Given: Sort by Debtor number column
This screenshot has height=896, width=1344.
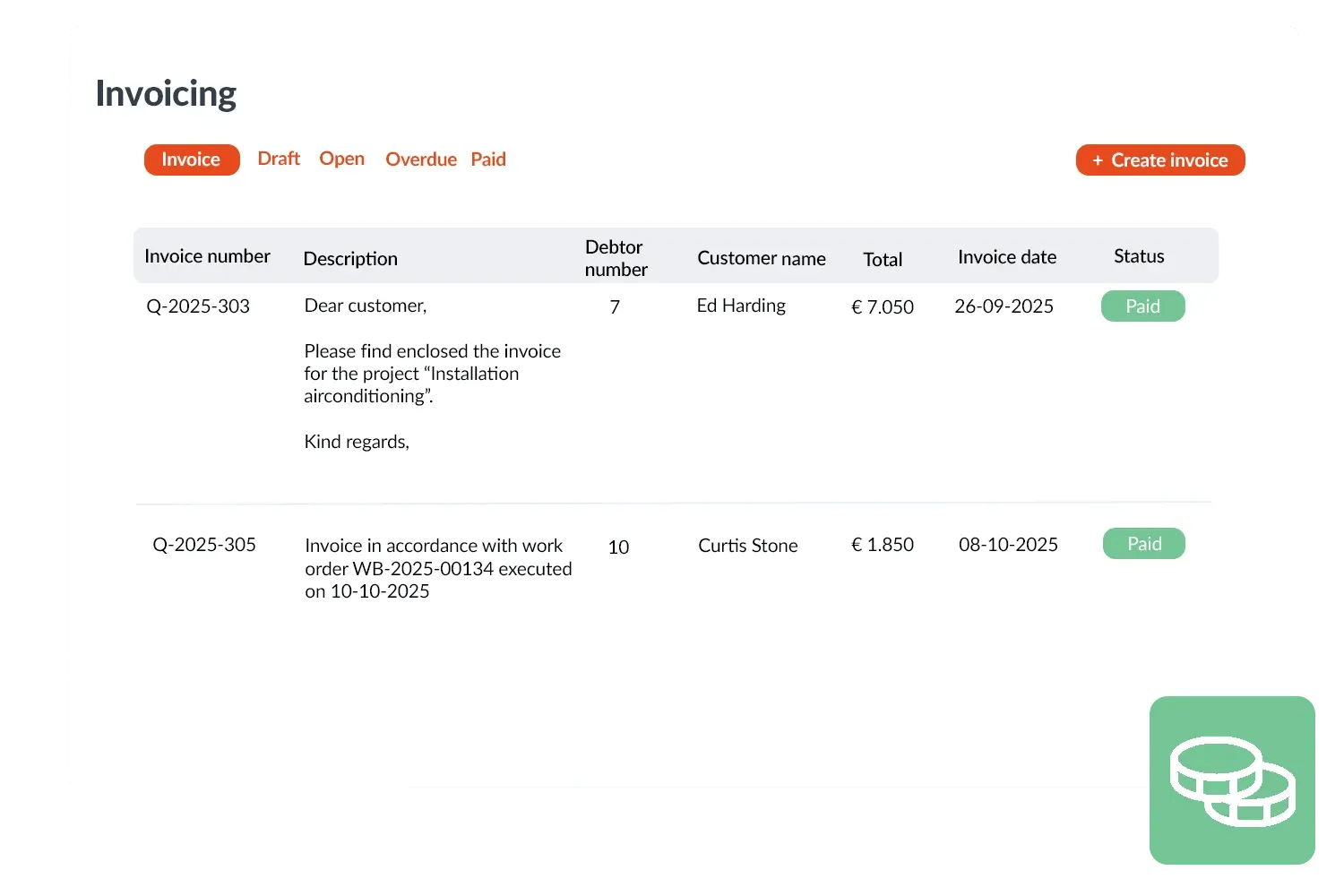Looking at the screenshot, I should (616, 258).
